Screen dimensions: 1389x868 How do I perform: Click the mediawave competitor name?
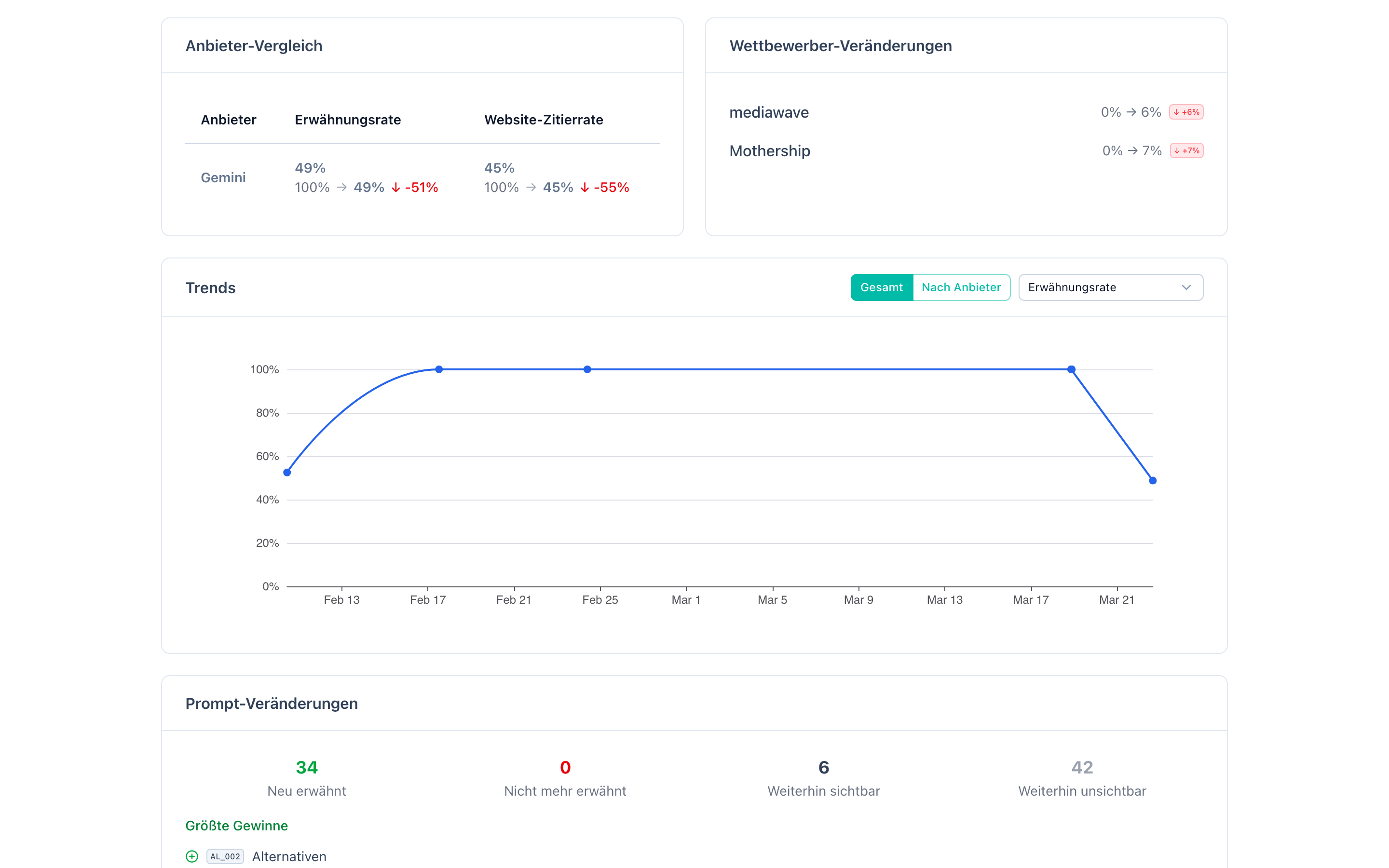tap(769, 112)
